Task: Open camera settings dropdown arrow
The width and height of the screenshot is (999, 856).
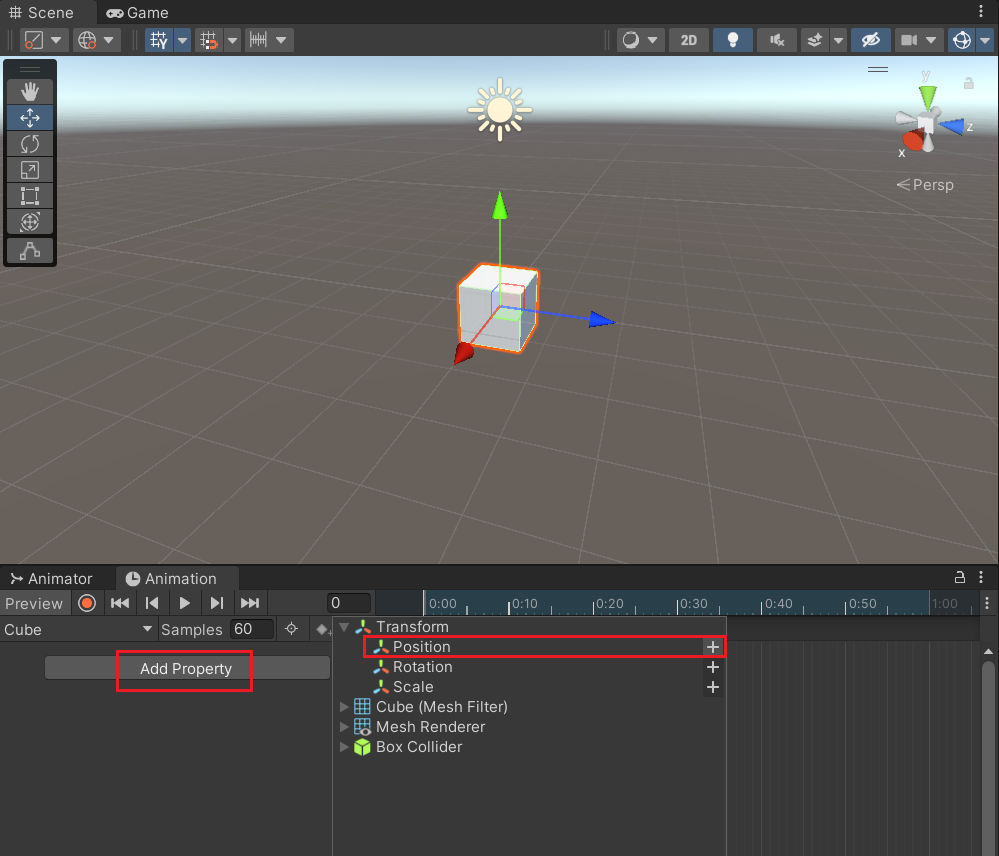Action: coord(931,40)
